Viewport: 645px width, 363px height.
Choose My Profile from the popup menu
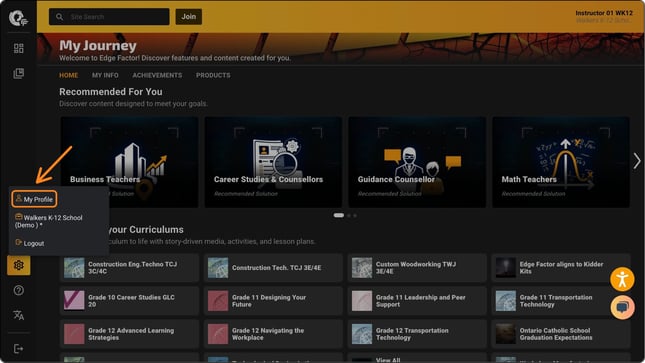(x=34, y=199)
